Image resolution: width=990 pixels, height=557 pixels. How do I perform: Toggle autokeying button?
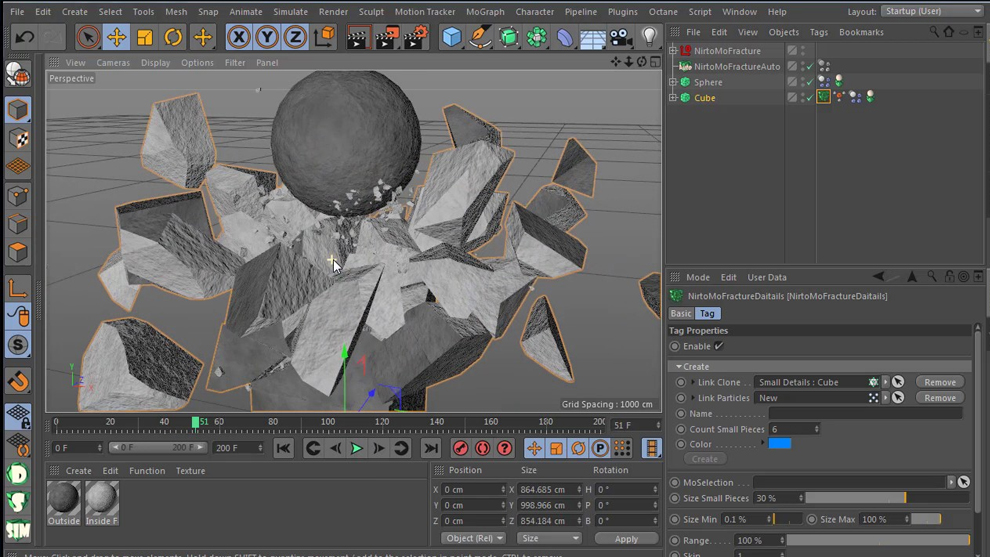coord(482,448)
